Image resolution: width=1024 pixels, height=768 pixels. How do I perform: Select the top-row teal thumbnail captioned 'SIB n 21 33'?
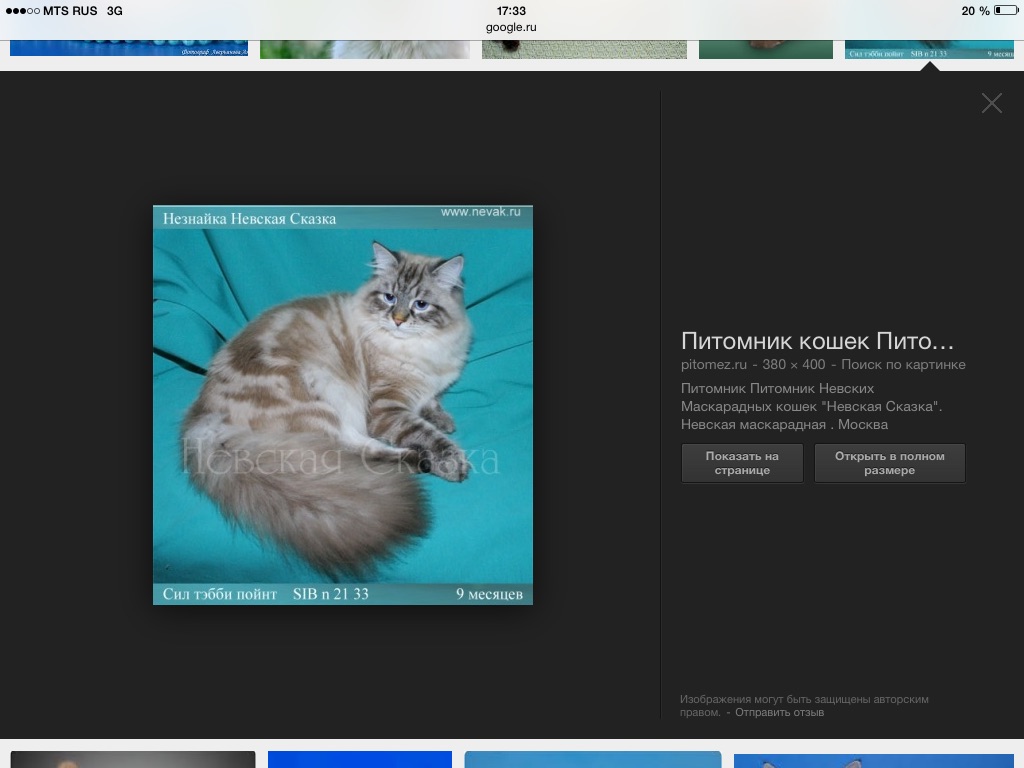(931, 49)
